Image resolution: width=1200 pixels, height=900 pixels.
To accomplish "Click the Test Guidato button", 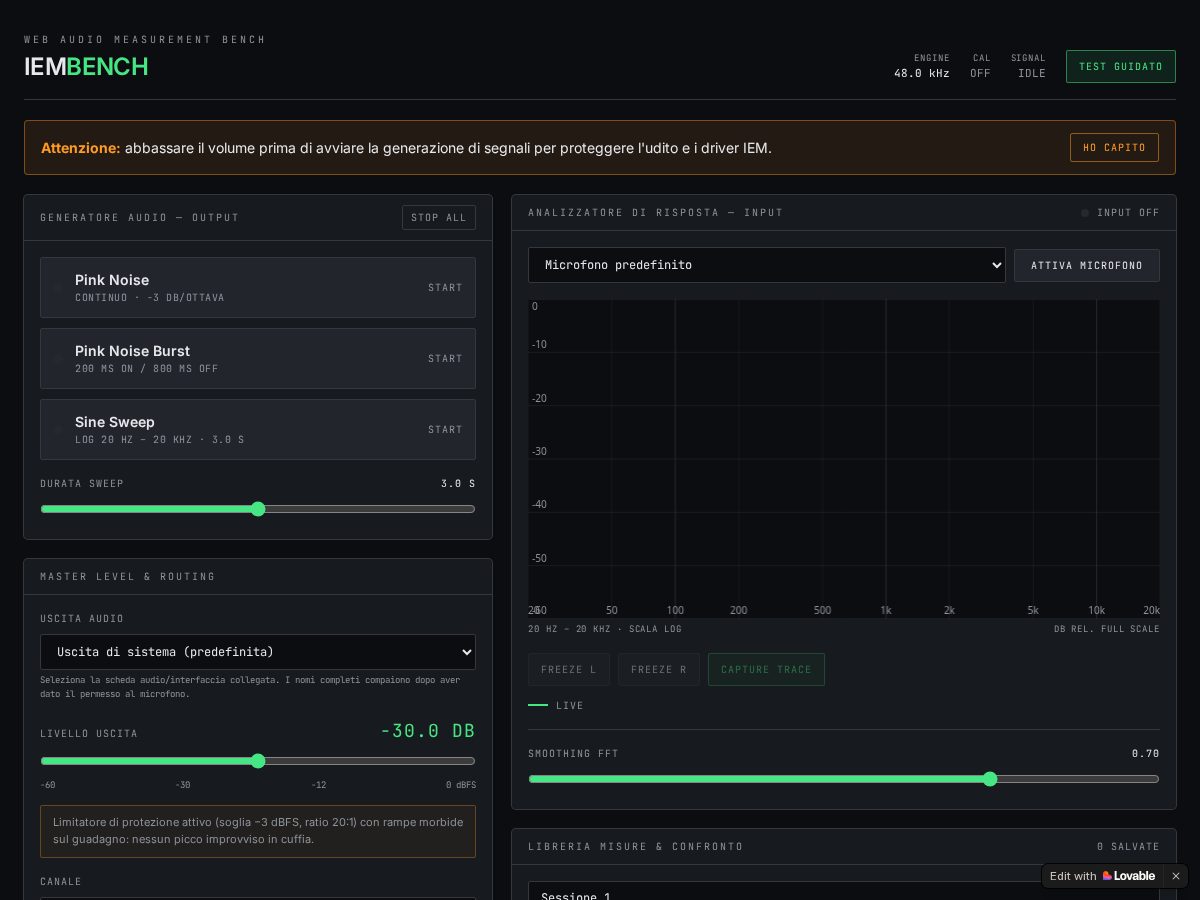I will click(x=1120, y=67).
